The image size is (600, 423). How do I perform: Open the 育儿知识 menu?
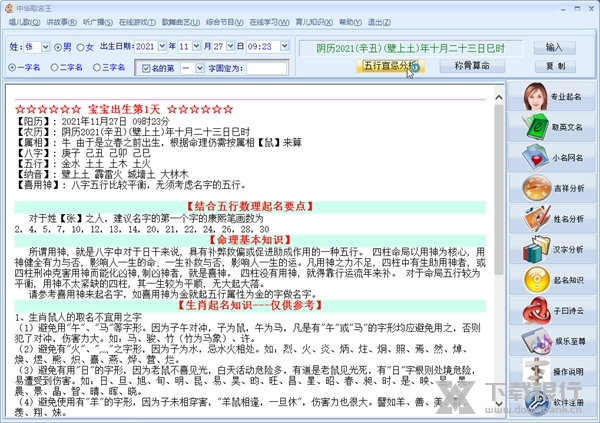pyautogui.click(x=314, y=22)
